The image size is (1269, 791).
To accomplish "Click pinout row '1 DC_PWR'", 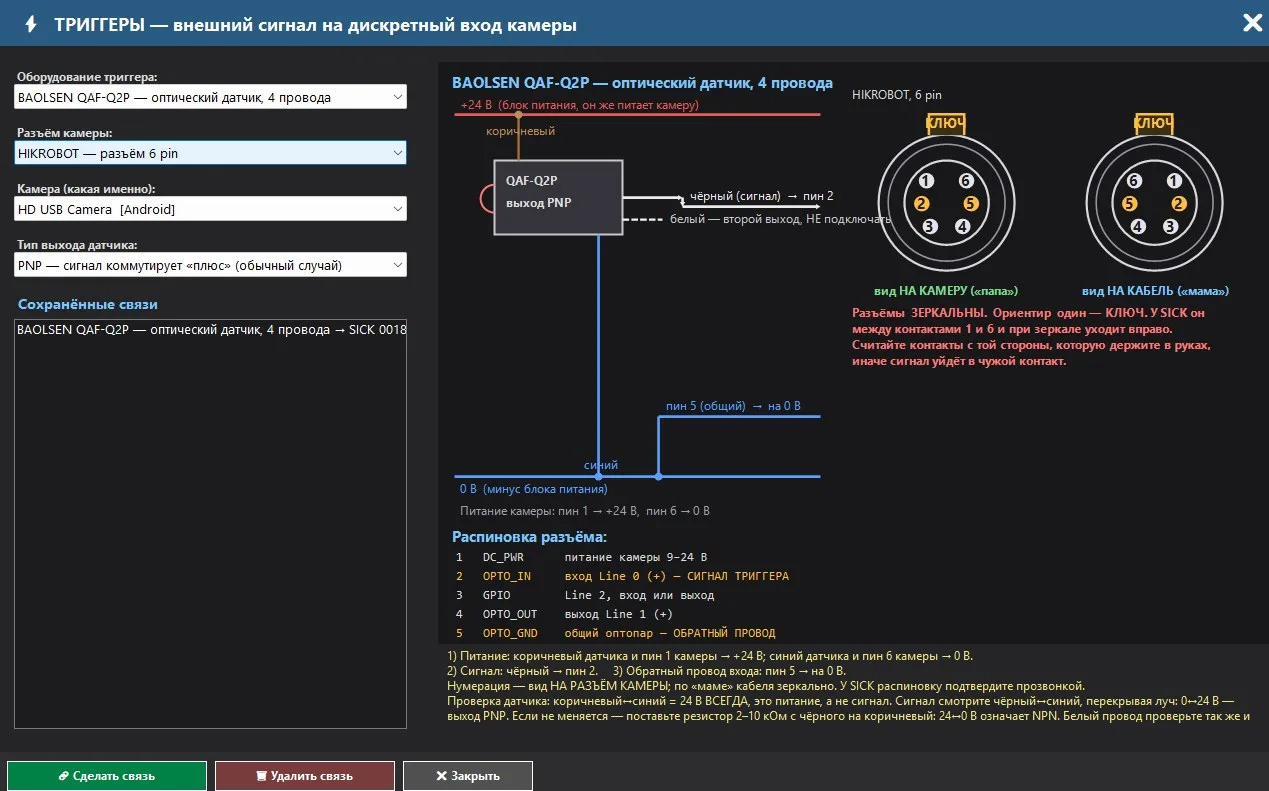I will point(582,557).
